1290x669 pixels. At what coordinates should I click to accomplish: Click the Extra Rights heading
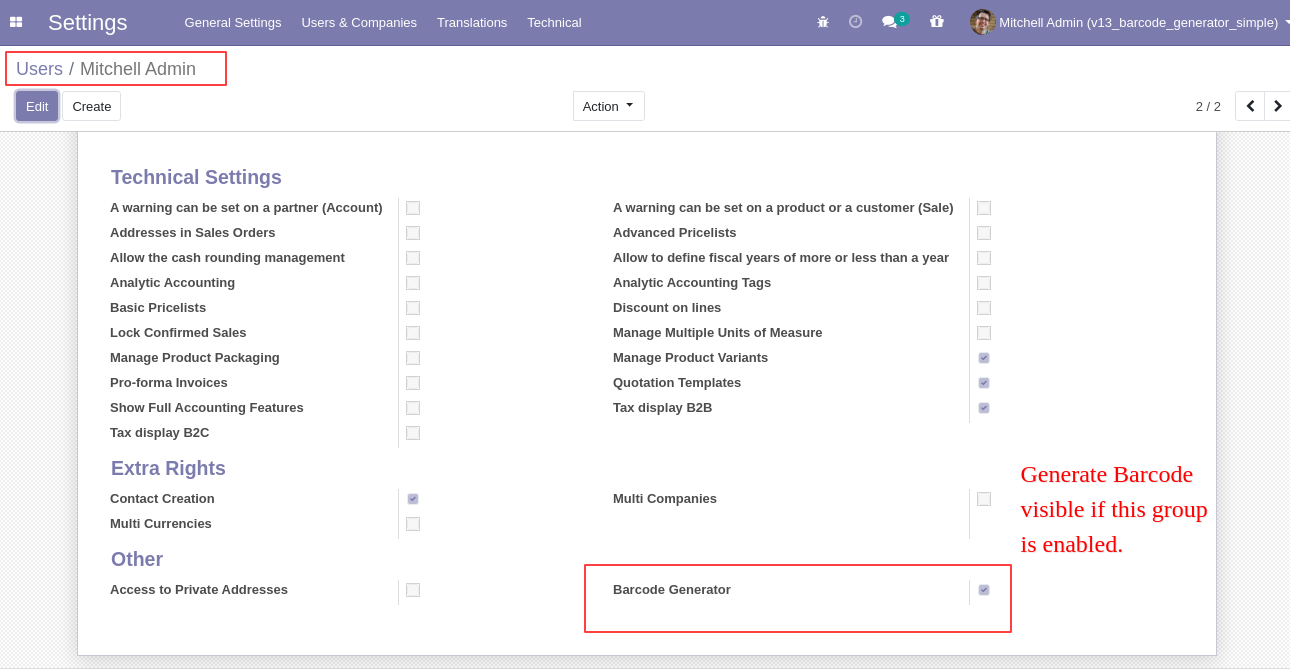point(168,468)
